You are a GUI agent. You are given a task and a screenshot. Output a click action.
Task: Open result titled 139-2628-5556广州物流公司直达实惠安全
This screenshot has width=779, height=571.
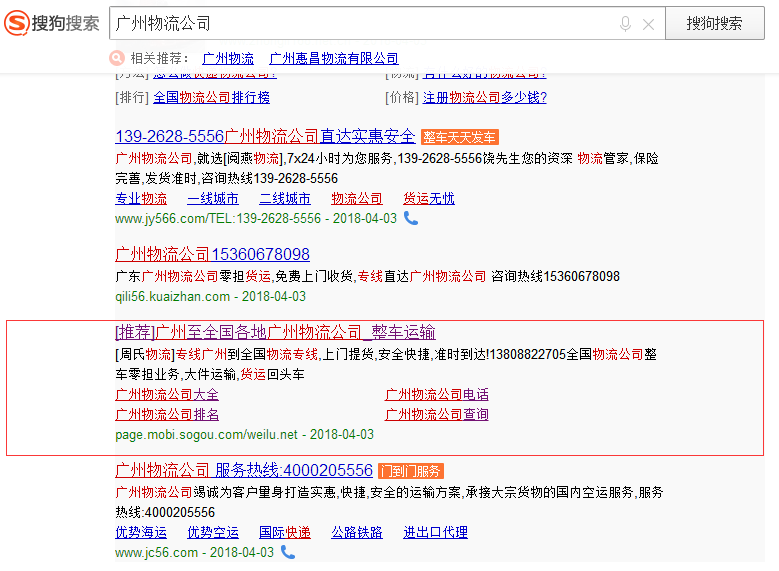pyautogui.click(x=265, y=136)
